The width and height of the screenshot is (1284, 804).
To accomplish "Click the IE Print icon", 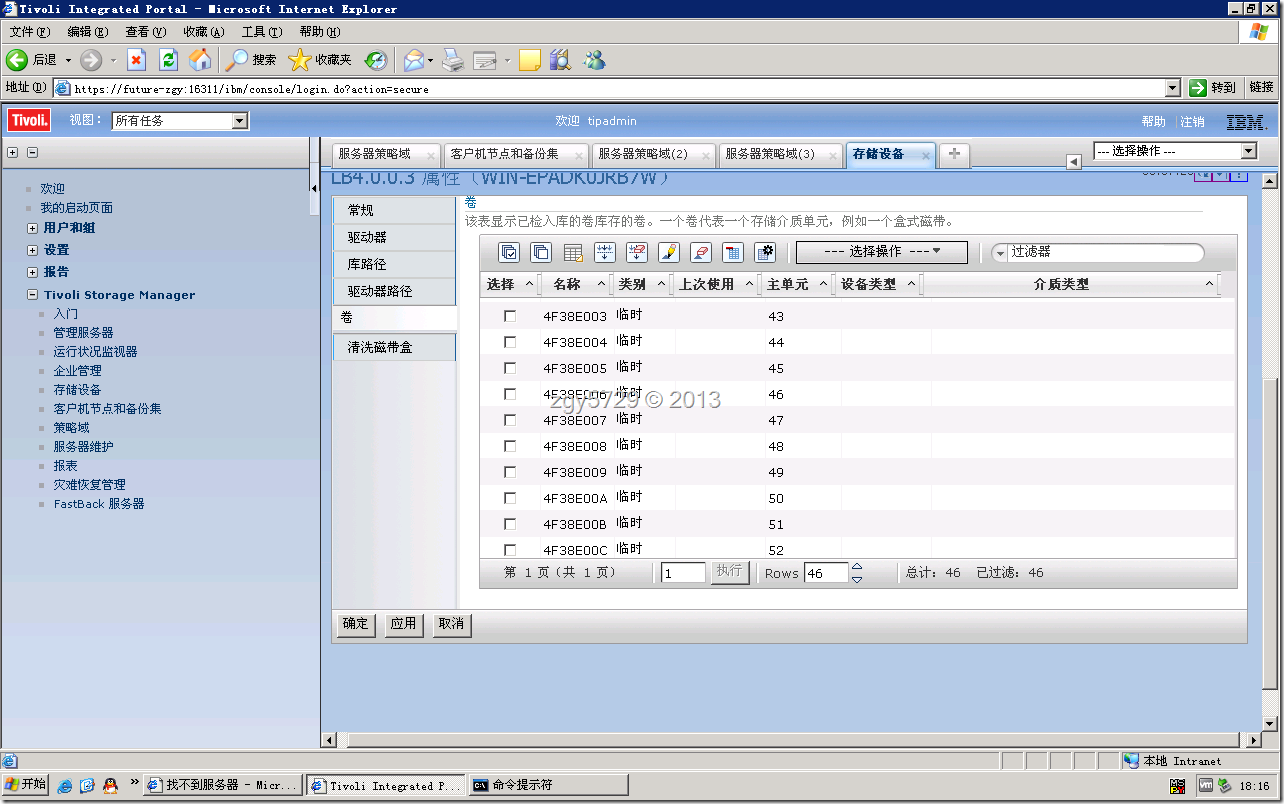I will pos(453,60).
